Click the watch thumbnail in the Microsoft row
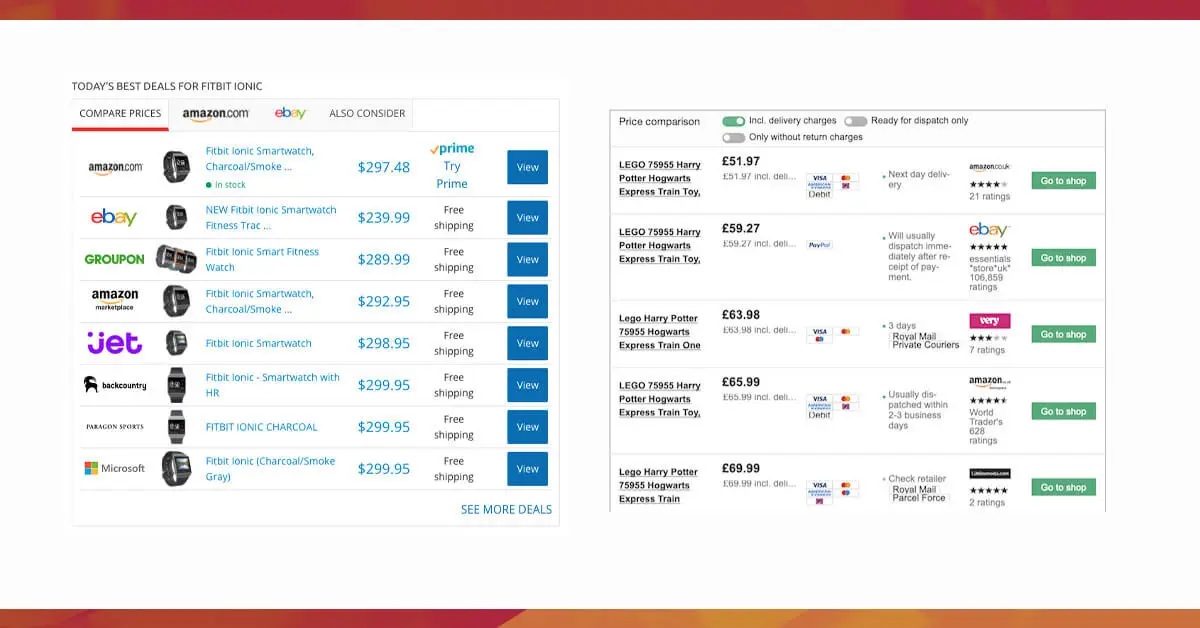 [x=176, y=468]
